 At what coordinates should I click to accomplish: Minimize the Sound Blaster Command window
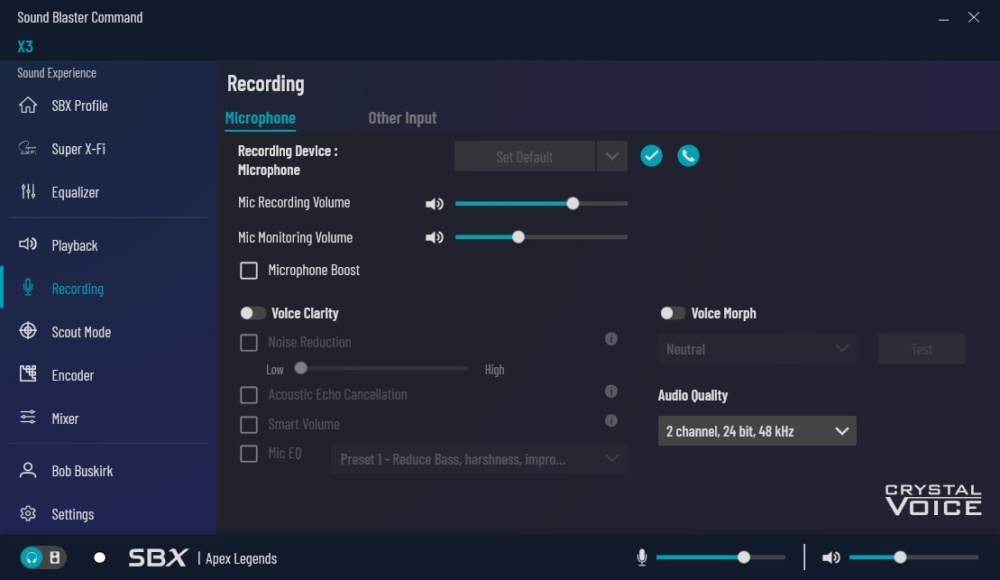click(943, 18)
